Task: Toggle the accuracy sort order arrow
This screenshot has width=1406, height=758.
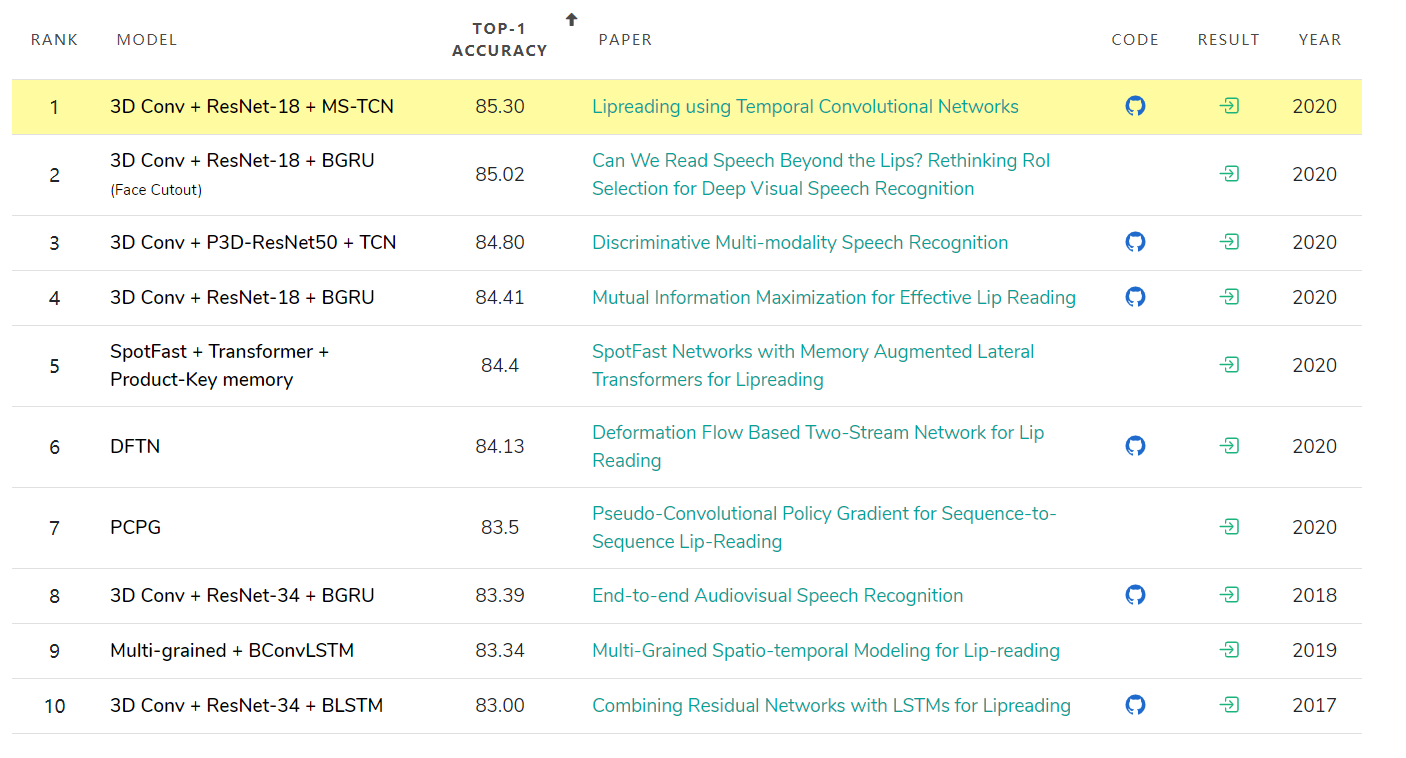Action: click(x=570, y=18)
